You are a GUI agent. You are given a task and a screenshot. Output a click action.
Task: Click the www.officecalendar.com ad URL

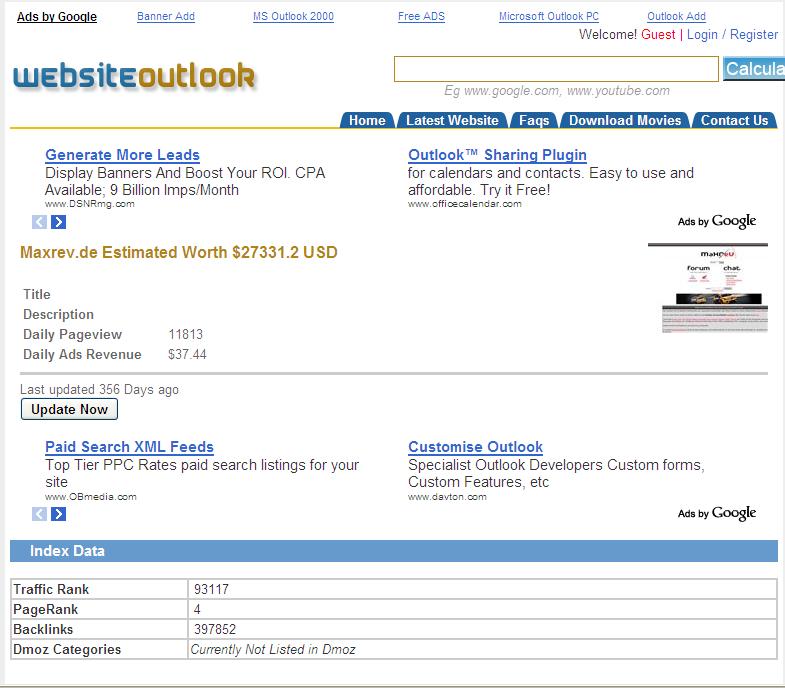click(x=465, y=204)
